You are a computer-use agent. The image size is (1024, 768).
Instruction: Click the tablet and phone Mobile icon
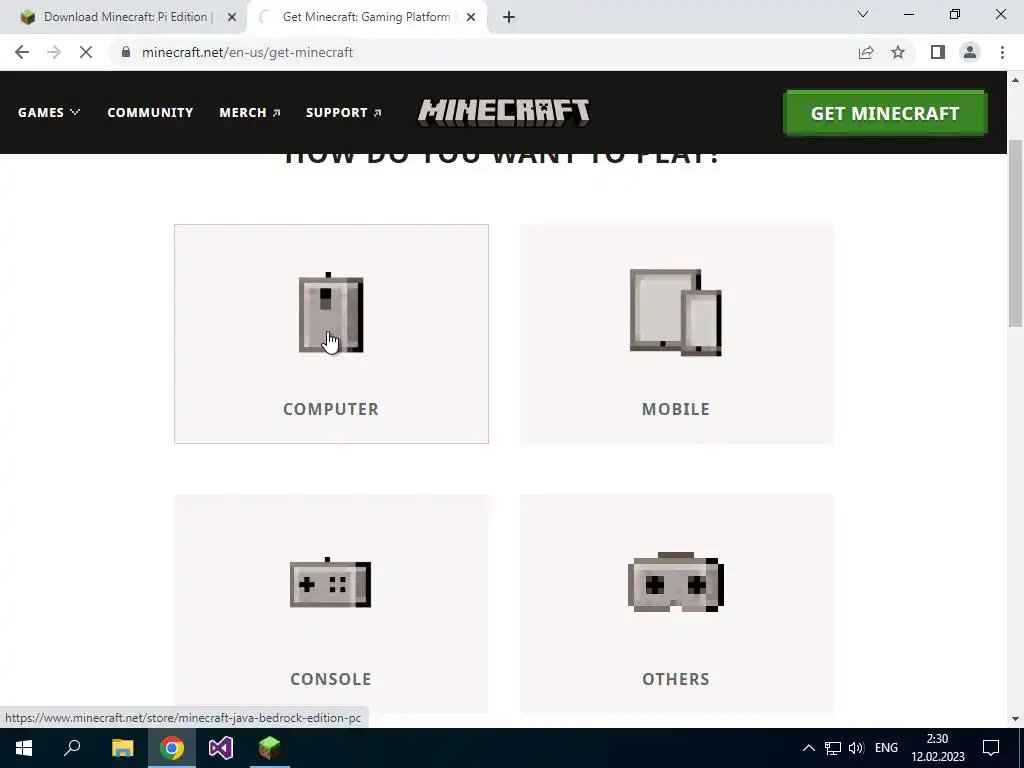click(x=676, y=312)
